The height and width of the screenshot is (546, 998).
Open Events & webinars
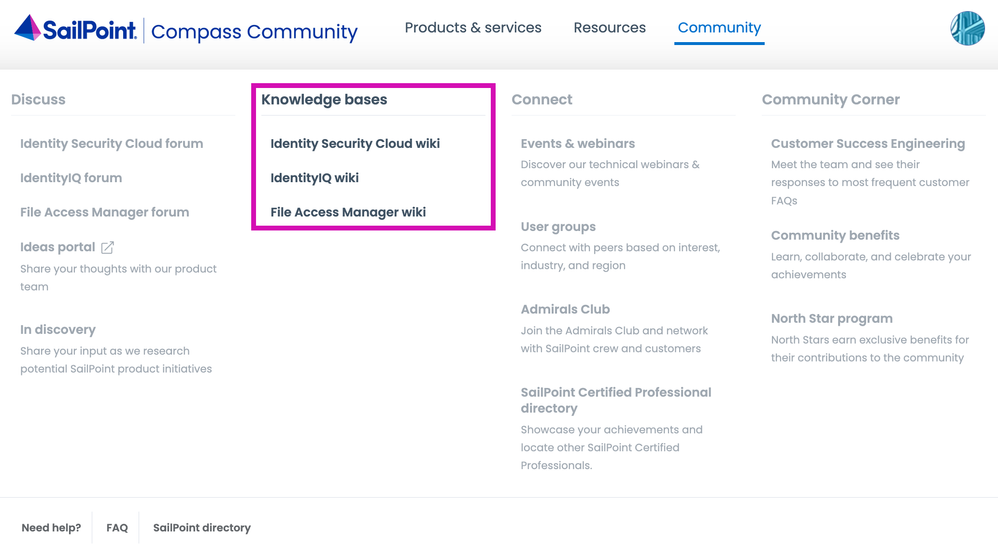click(x=577, y=144)
